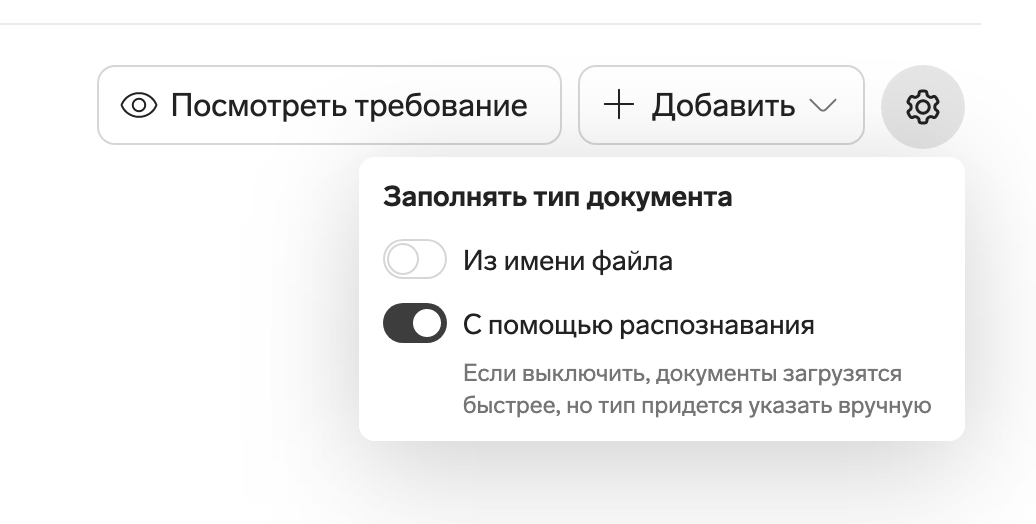Image resolution: width=1036 pixels, height=524 pixels.
Task: Click the С помощью распознавания label
Action: [638, 325]
